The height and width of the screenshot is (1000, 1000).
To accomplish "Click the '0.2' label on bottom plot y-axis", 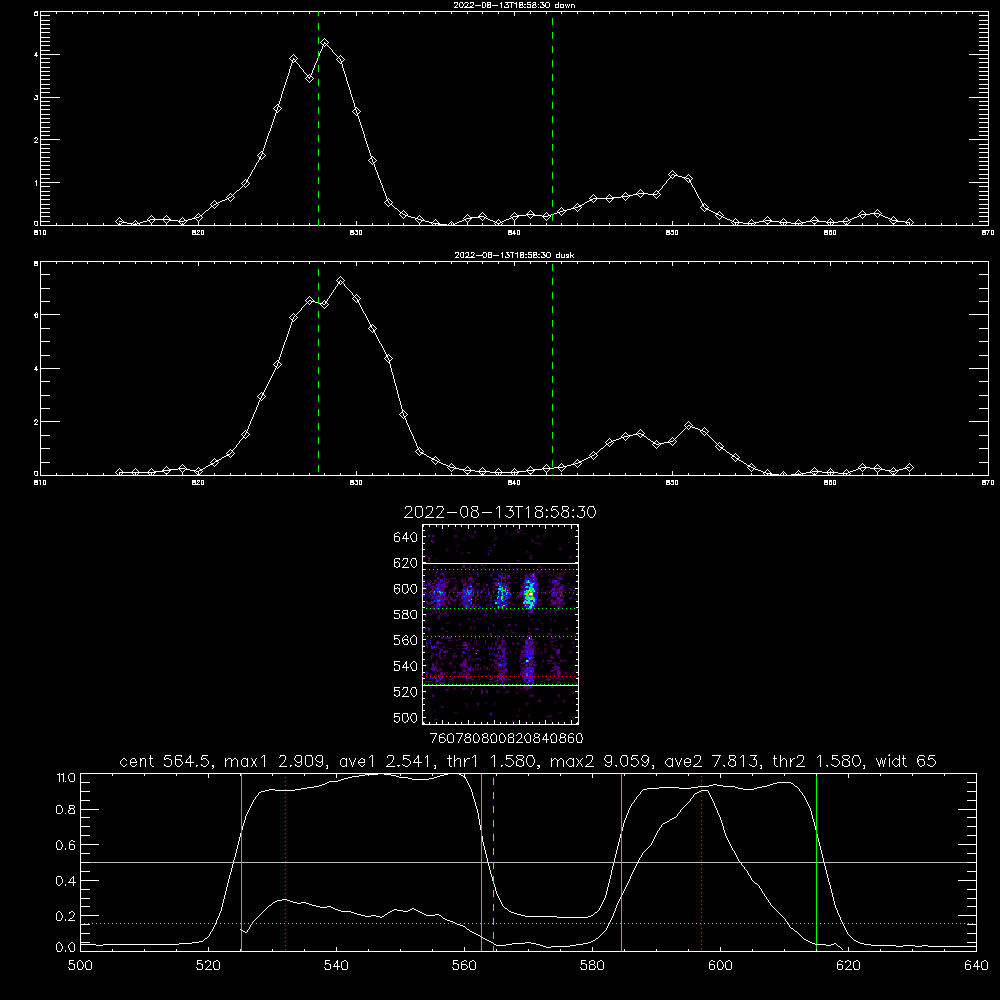I will 66,916.
